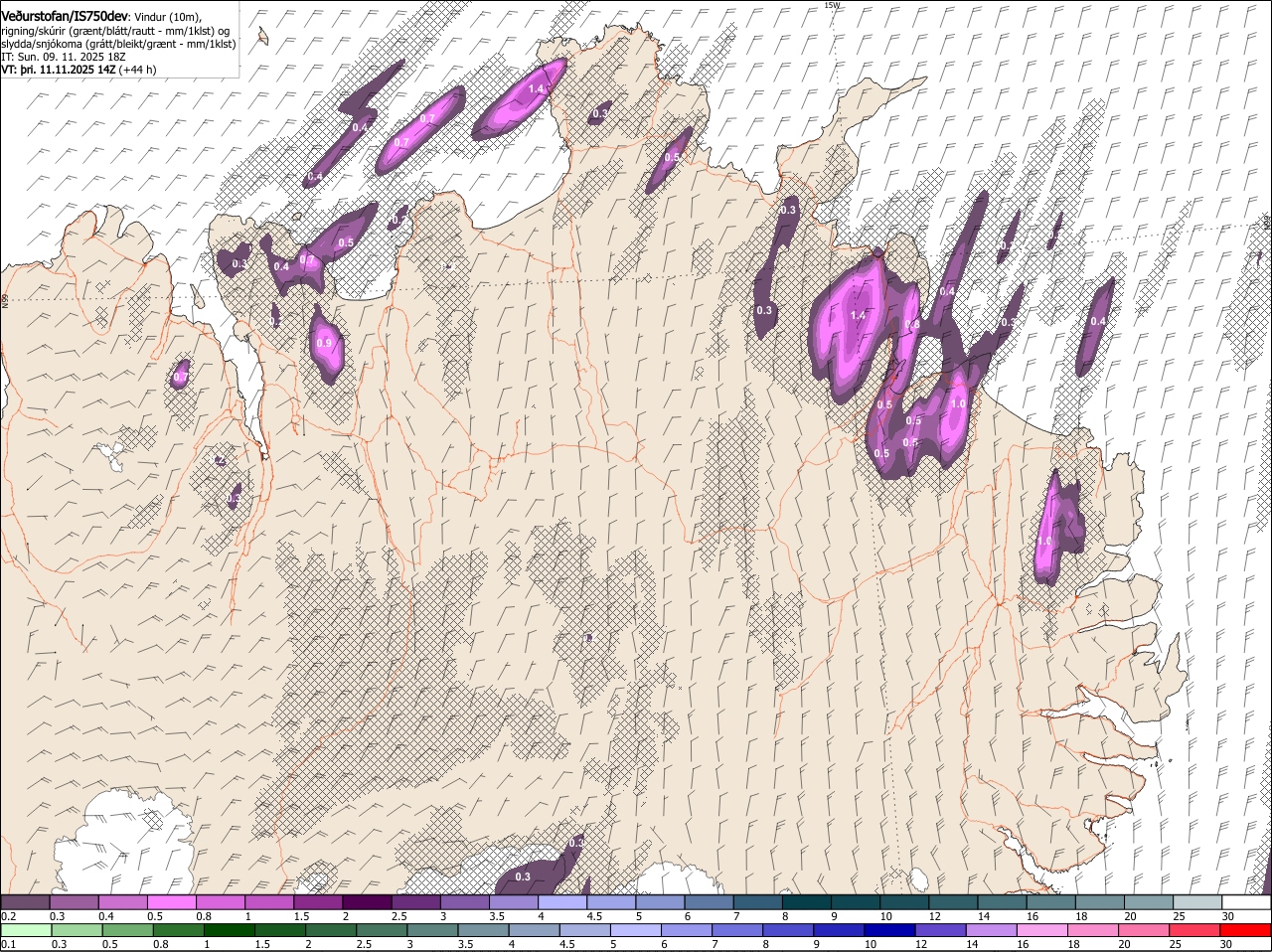This screenshot has height=952, width=1272.
Task: Pick the snow legend swatch between 0.8 and 1
Action: click(221, 901)
